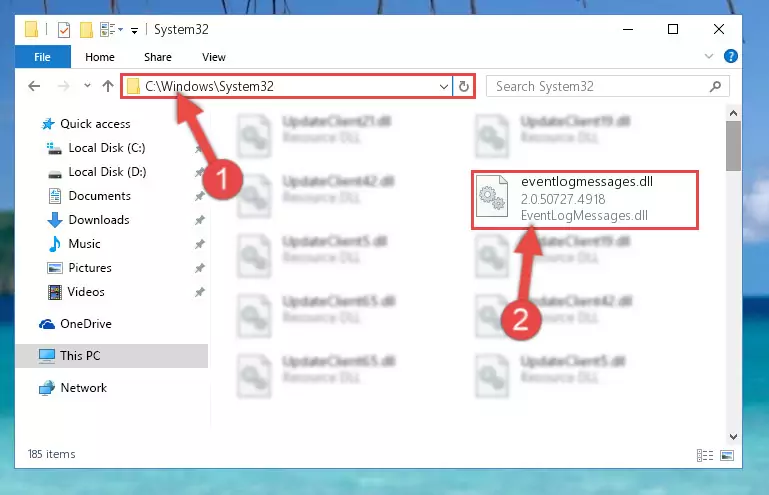Click the Downloads blue arrow icon
The height and width of the screenshot is (495, 769).
point(55,220)
